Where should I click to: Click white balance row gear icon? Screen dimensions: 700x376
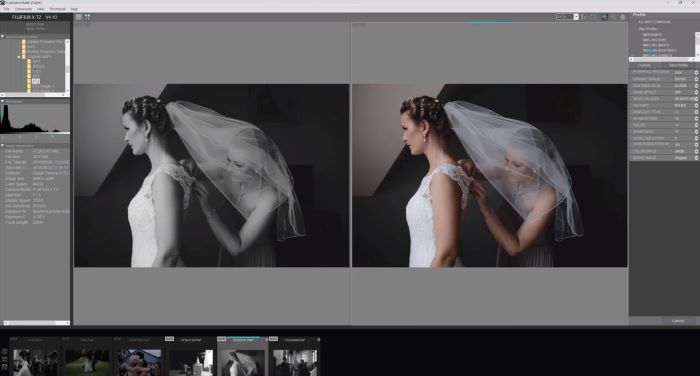click(x=696, y=99)
